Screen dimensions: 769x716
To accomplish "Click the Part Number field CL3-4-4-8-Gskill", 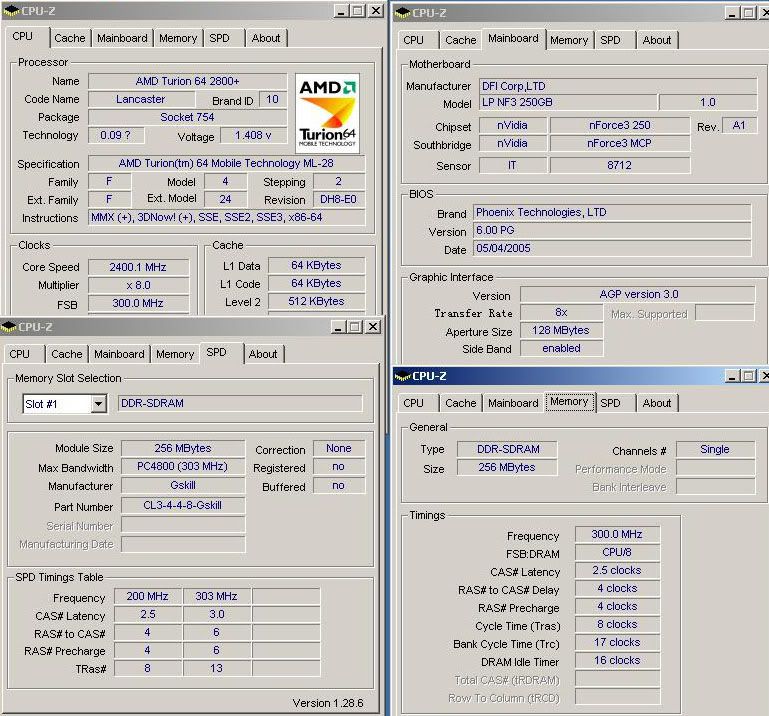I will [x=183, y=505].
